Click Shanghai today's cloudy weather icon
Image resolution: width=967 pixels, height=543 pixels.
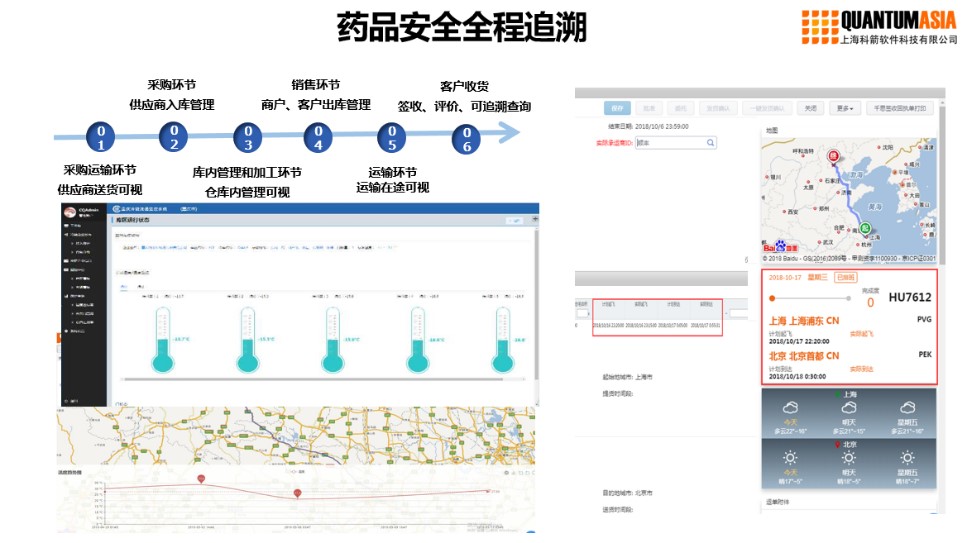790,408
